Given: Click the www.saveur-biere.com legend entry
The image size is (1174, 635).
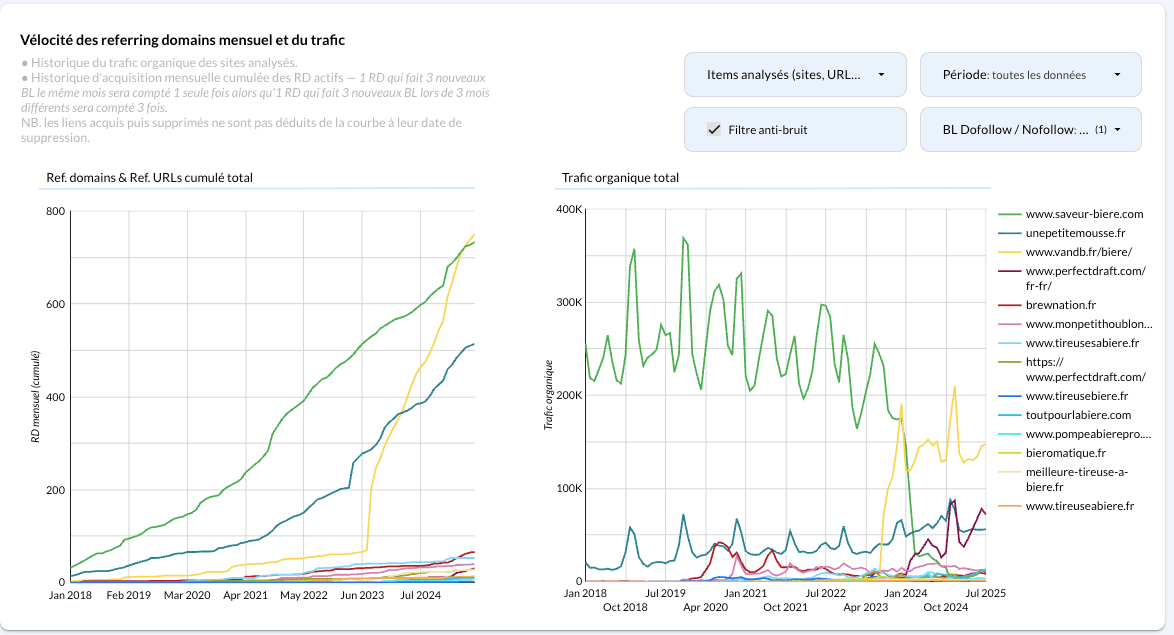Looking at the screenshot, I should (x=1084, y=214).
